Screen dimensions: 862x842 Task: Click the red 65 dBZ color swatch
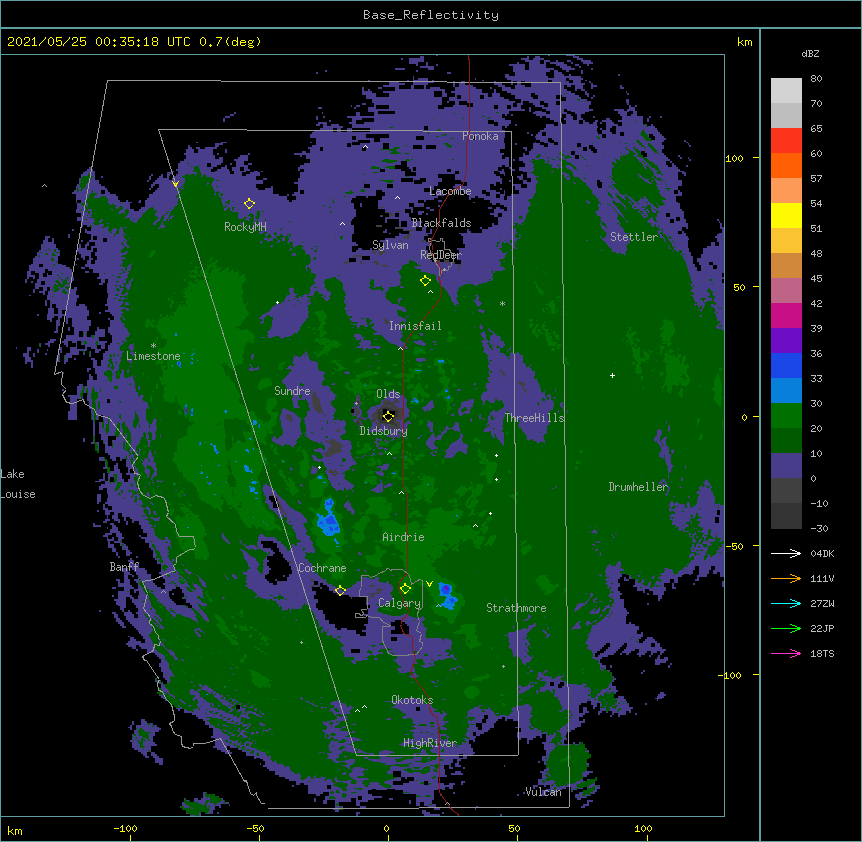pos(786,141)
